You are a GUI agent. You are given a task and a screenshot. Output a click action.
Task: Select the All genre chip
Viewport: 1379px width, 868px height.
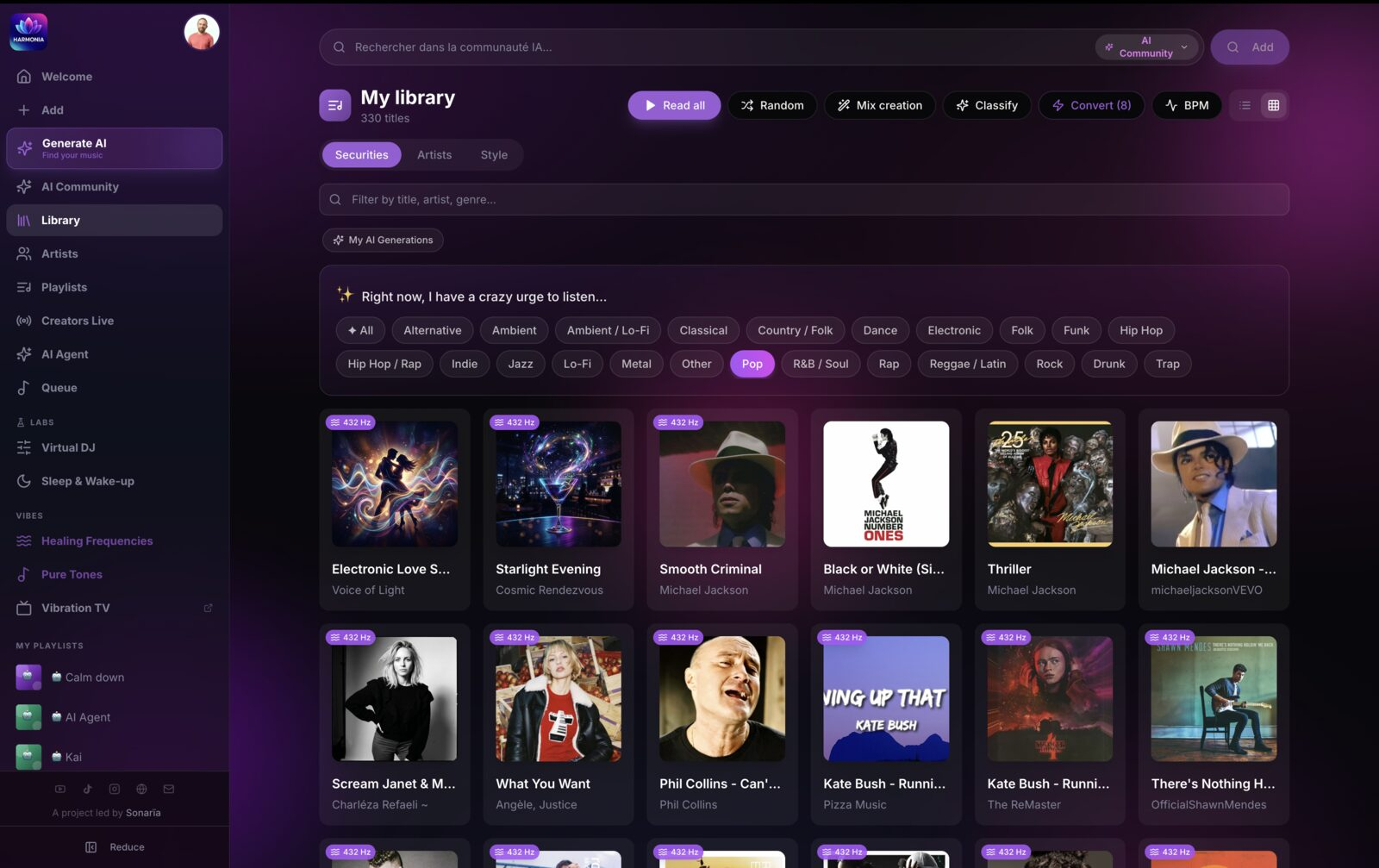(x=360, y=331)
